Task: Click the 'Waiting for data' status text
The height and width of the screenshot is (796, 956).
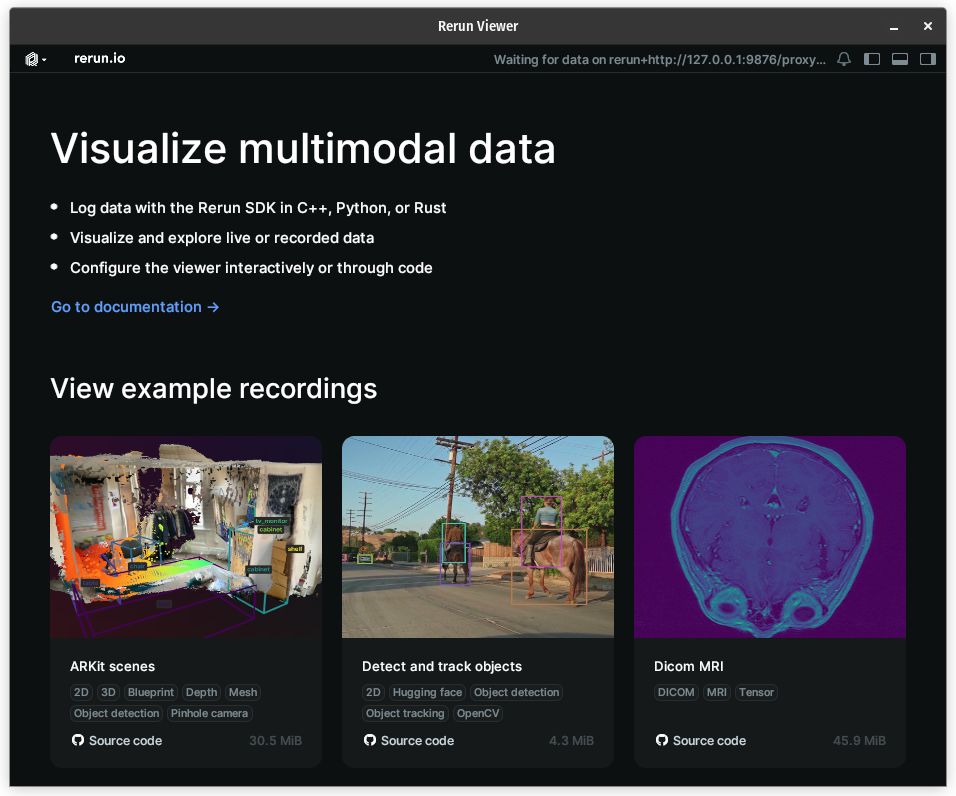Action: (x=660, y=60)
